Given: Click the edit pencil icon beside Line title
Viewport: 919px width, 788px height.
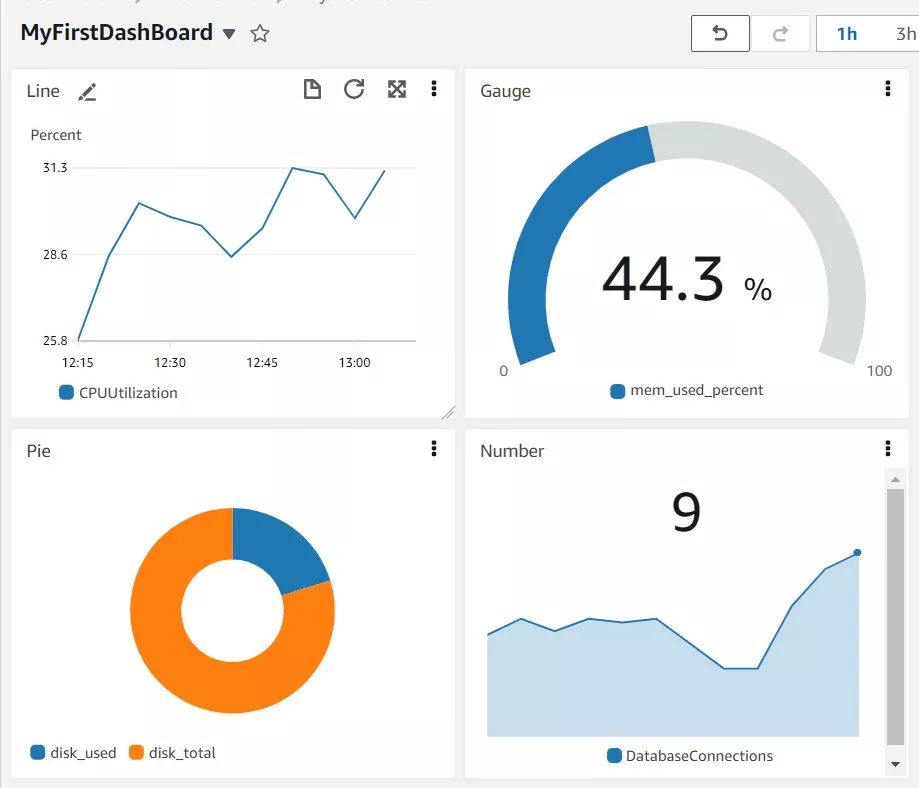Looking at the screenshot, I should pos(88,92).
